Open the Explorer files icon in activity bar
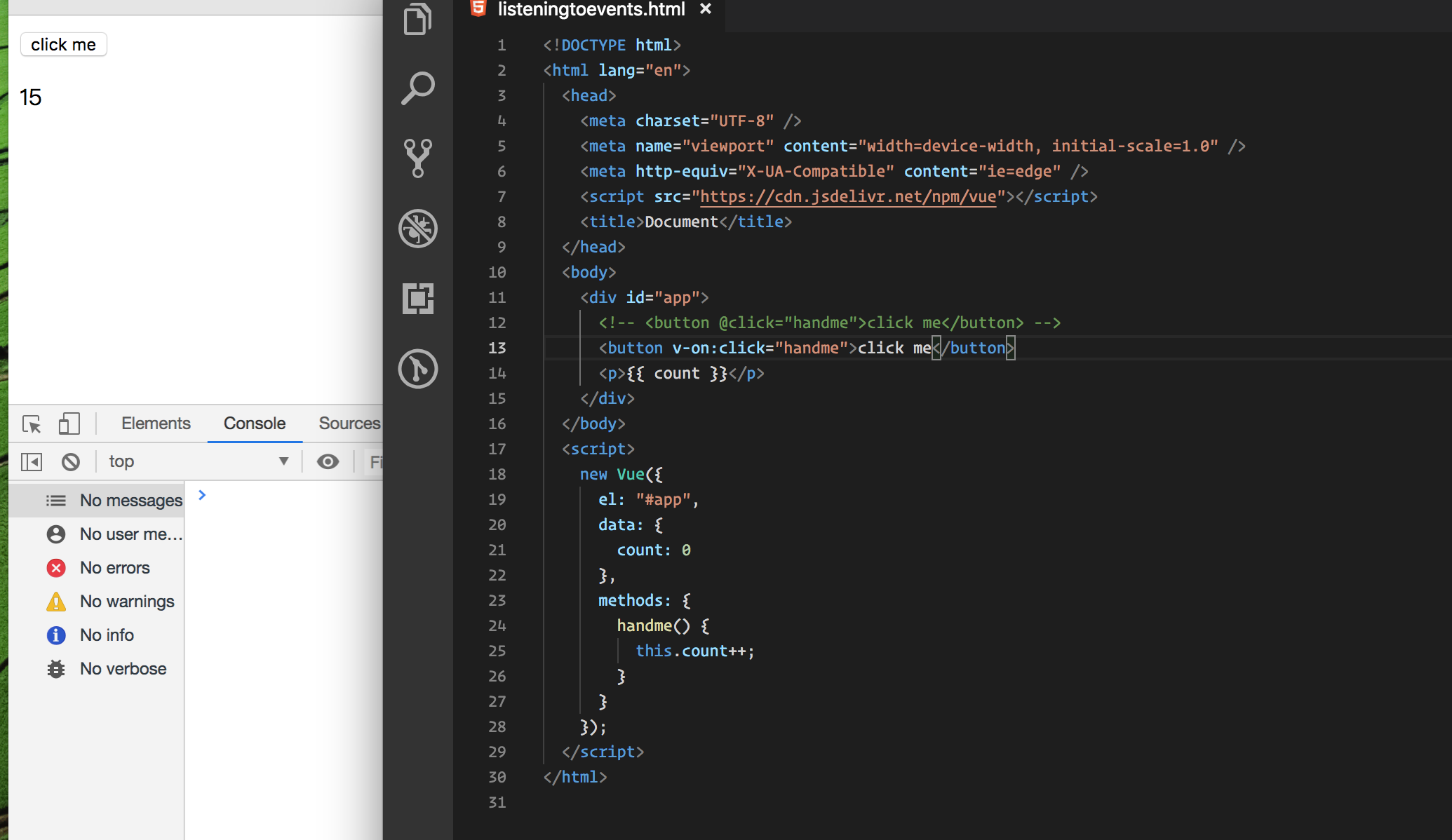The width and height of the screenshot is (1452, 840). point(418,20)
